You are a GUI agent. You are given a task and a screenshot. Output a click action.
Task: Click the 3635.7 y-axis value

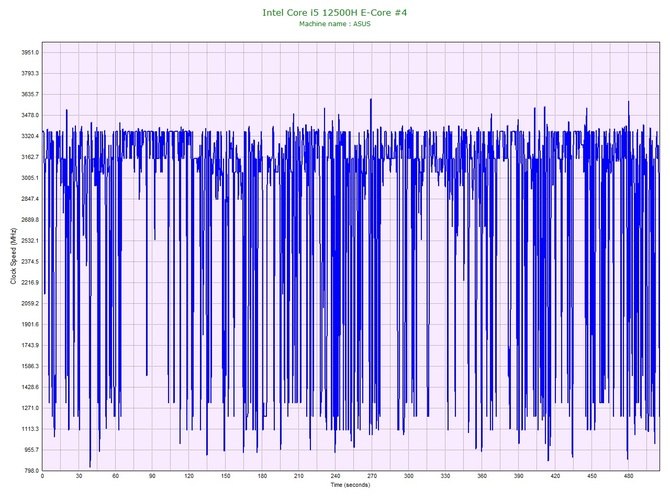click(30, 94)
